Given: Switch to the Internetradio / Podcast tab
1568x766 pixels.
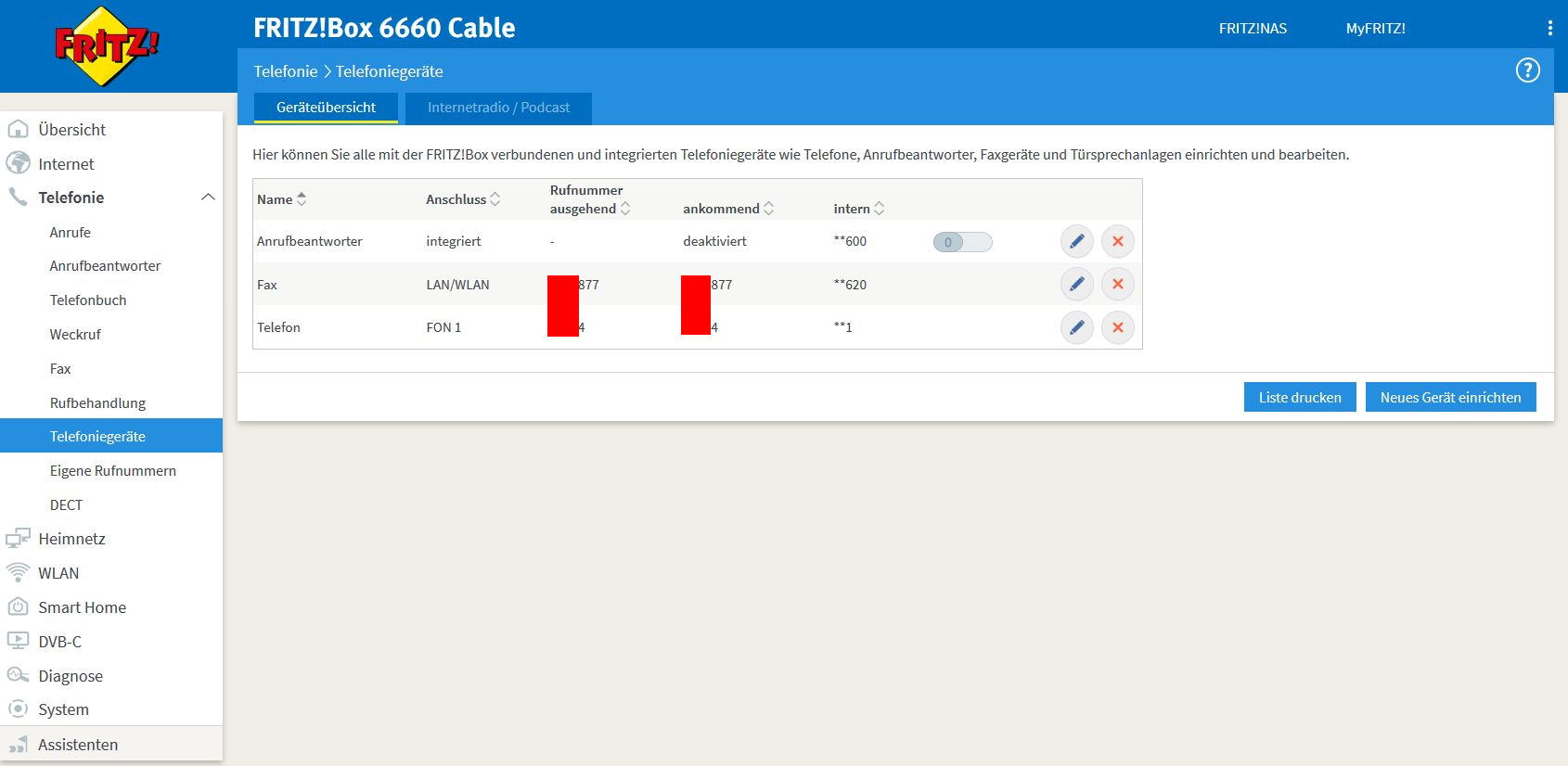Looking at the screenshot, I should (498, 108).
